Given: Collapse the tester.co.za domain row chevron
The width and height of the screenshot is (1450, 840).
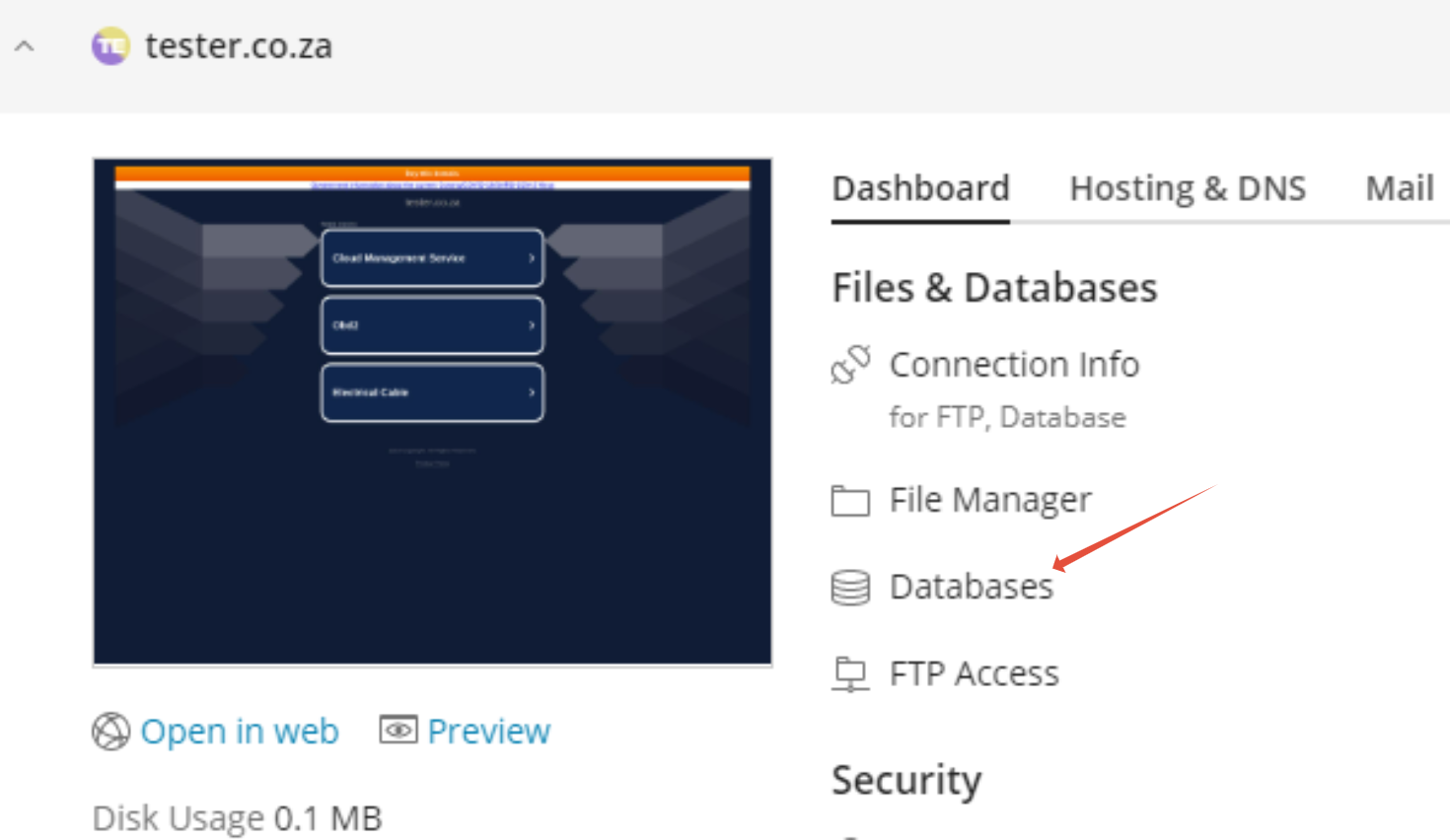Looking at the screenshot, I should point(25,46).
